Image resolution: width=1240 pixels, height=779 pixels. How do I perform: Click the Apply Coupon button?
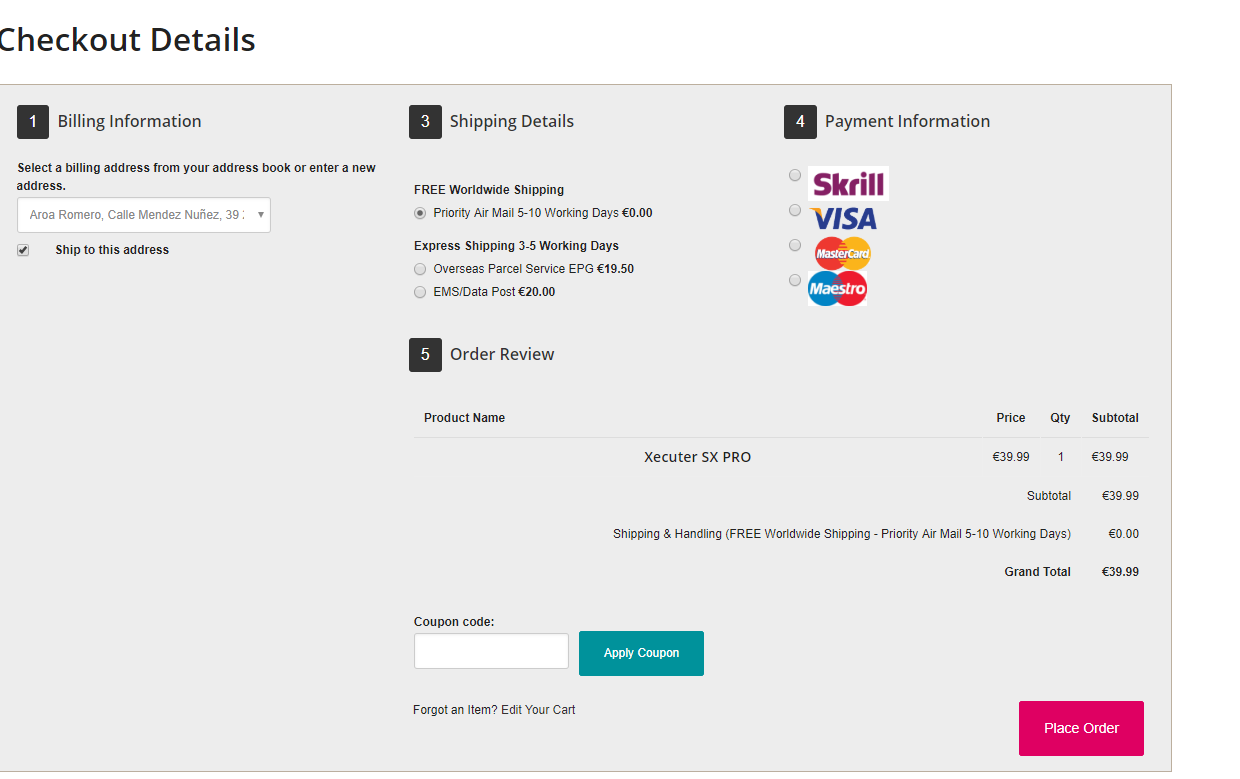pyautogui.click(x=641, y=653)
